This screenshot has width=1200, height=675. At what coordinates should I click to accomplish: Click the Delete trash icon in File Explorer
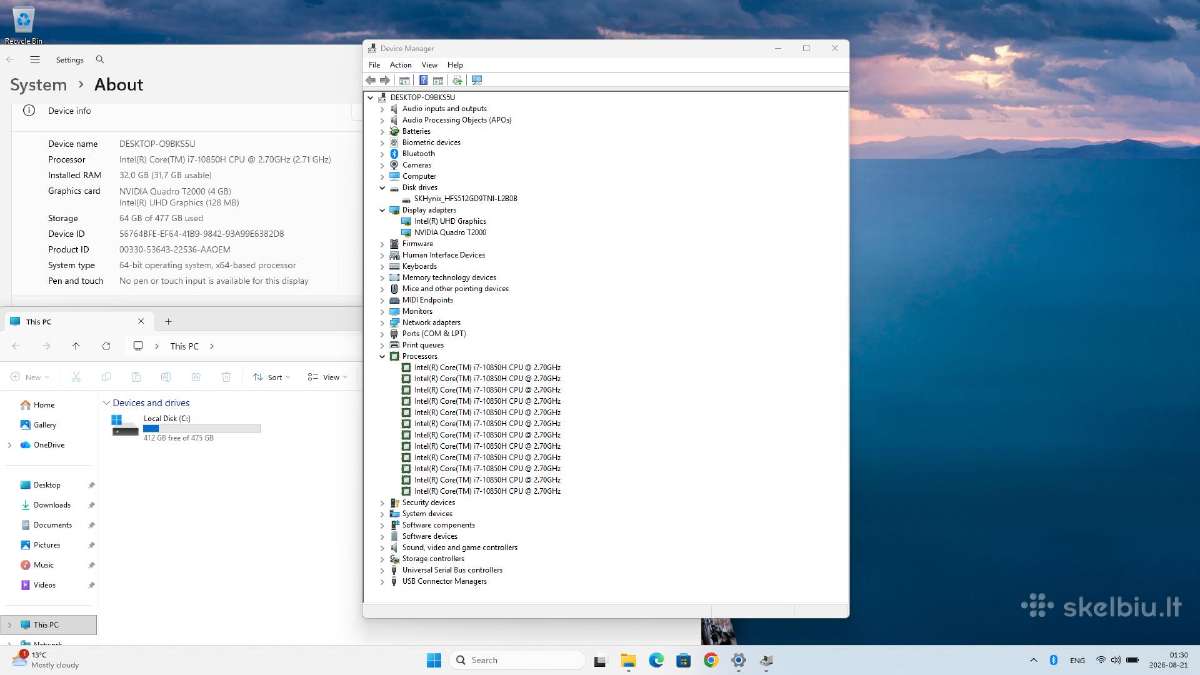click(x=226, y=377)
